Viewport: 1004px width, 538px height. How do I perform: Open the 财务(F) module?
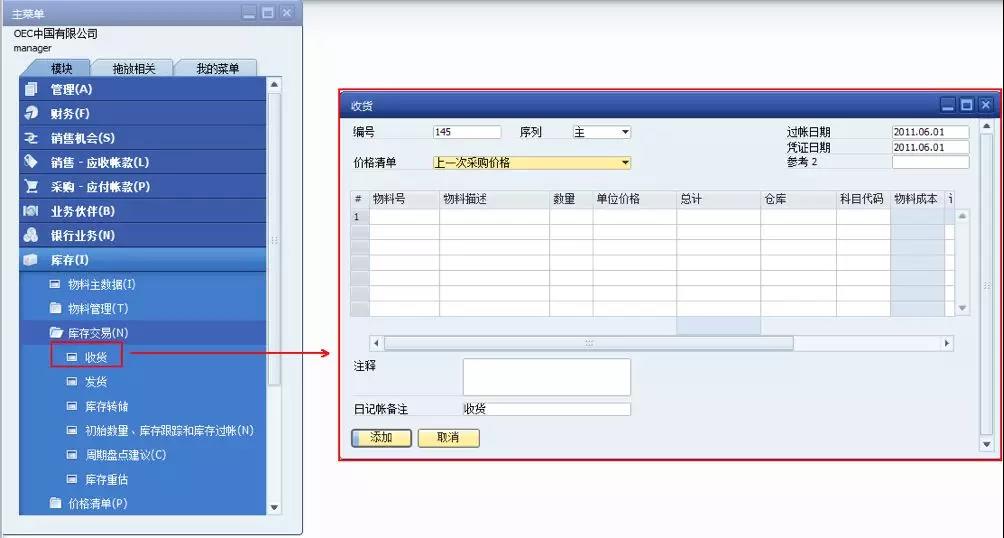[x=143, y=114]
